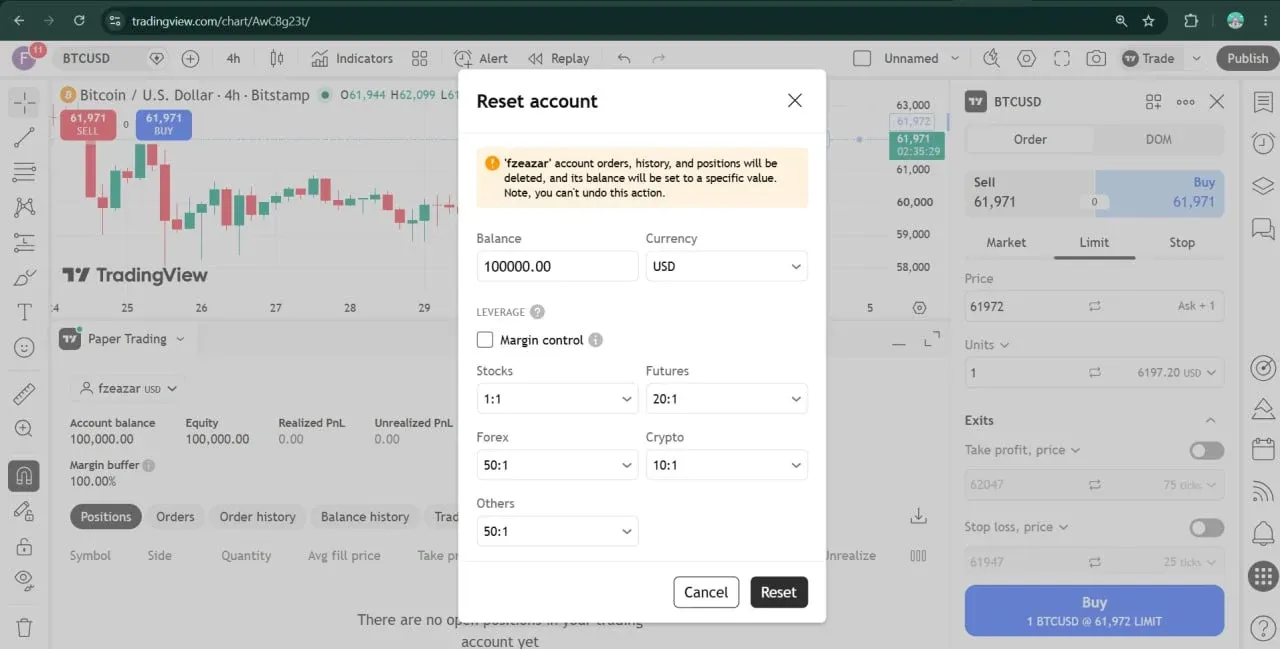The image size is (1280, 649).
Task: Take a chart snapshot with camera icon
Action: click(1097, 58)
